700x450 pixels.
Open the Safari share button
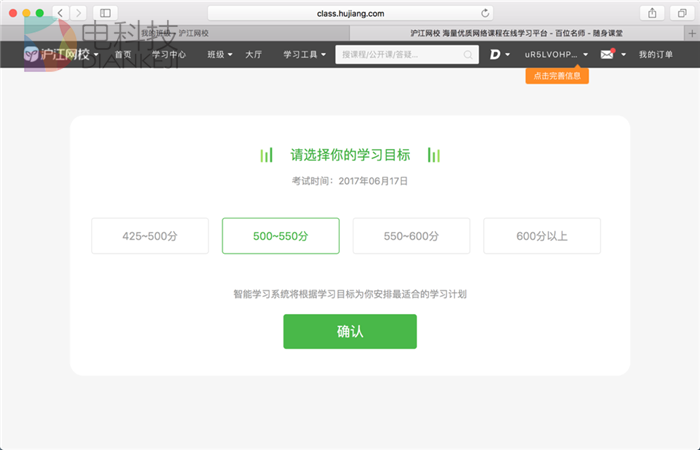[x=652, y=13]
